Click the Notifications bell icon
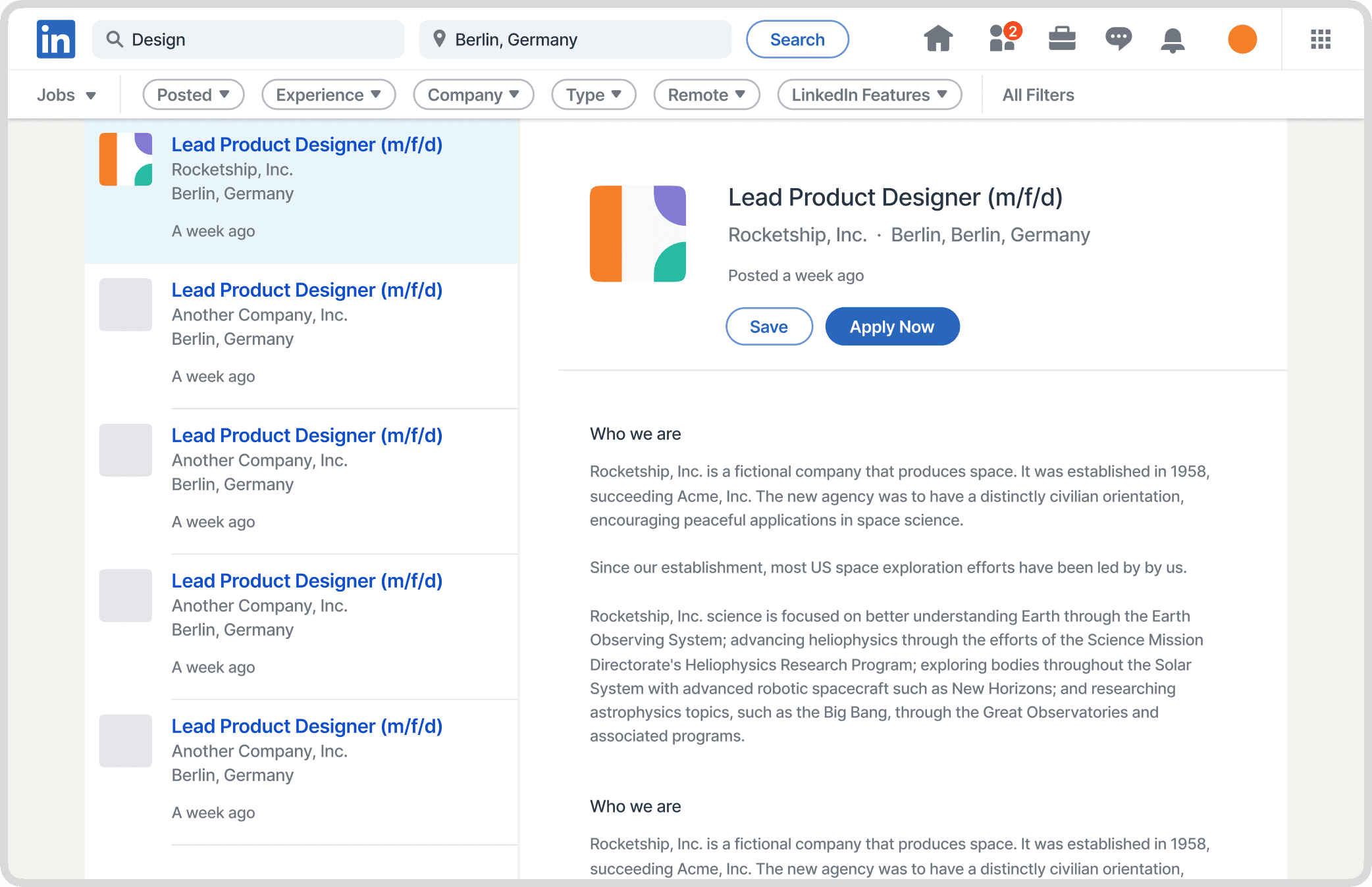The height and width of the screenshot is (887, 1372). coord(1174,39)
